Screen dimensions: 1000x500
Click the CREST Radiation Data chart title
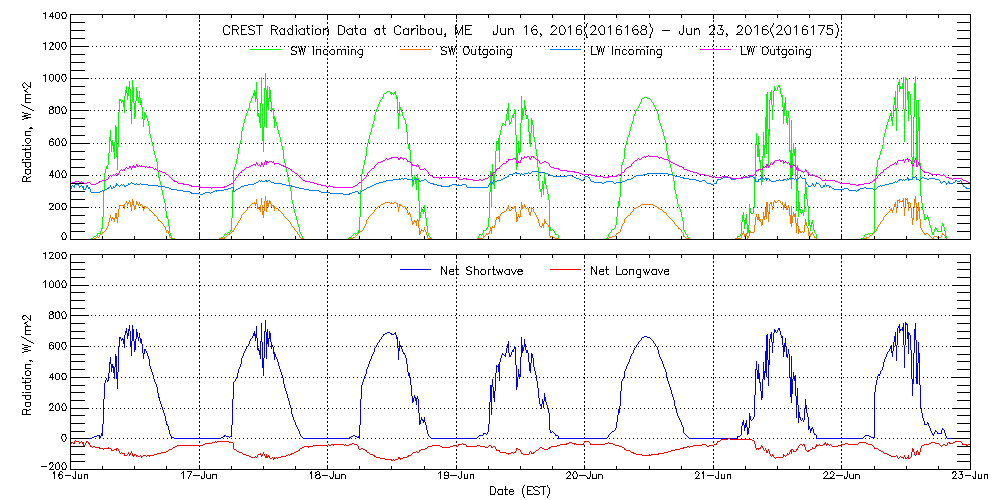[530, 31]
